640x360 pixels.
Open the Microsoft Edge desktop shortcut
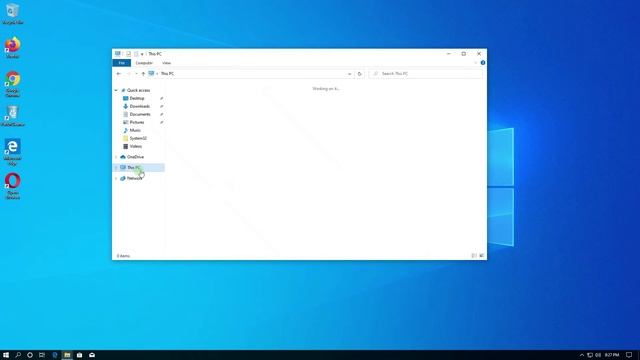(13, 152)
